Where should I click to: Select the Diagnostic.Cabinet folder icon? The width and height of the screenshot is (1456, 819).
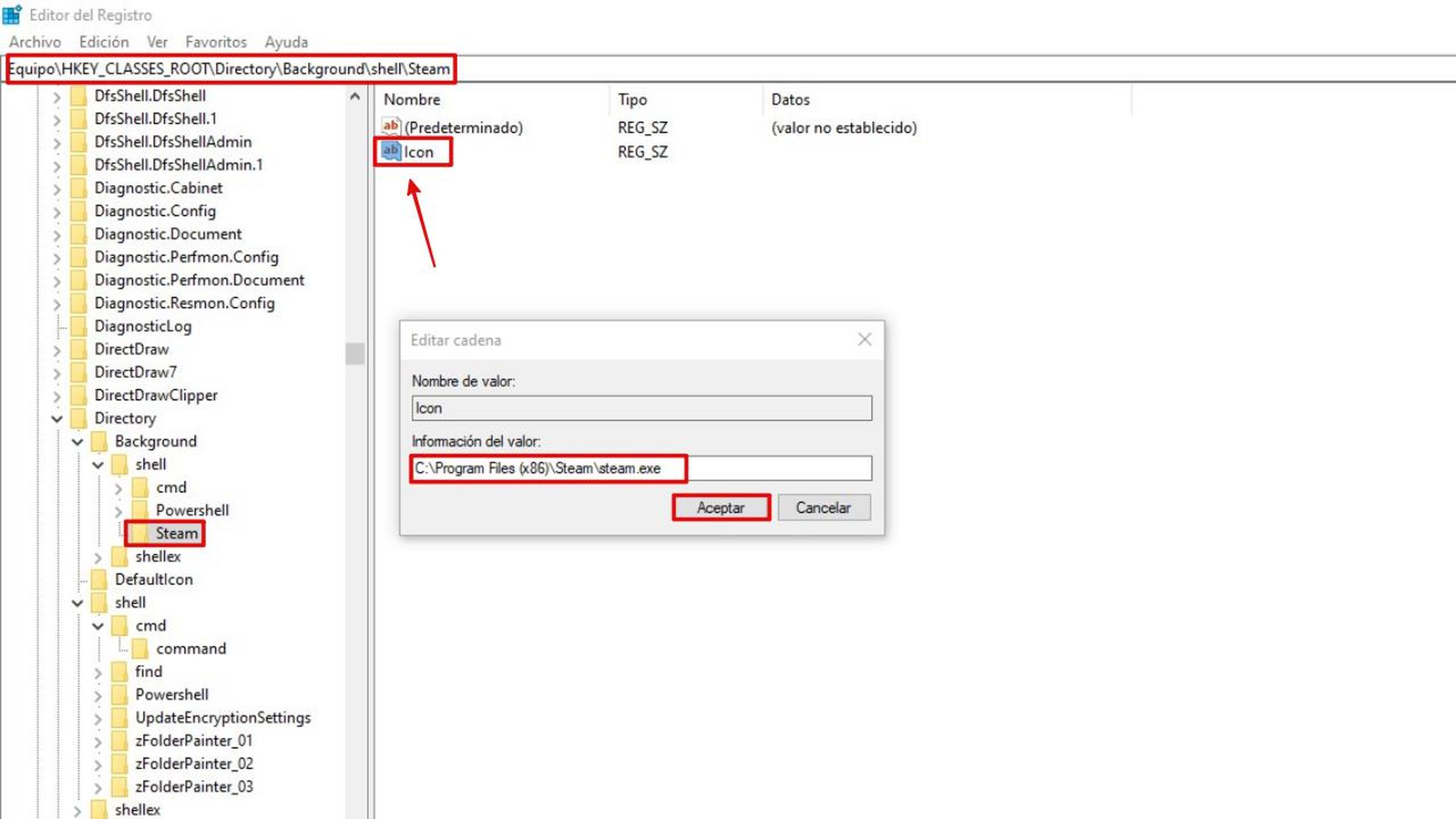pos(78,188)
